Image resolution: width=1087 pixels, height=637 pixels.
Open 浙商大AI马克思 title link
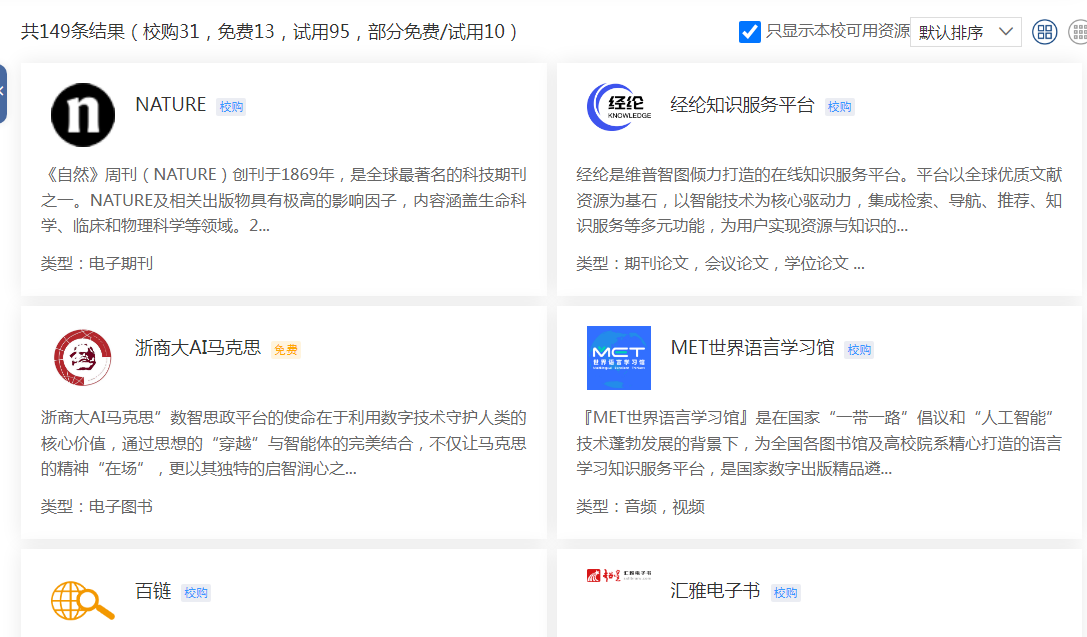(x=198, y=347)
